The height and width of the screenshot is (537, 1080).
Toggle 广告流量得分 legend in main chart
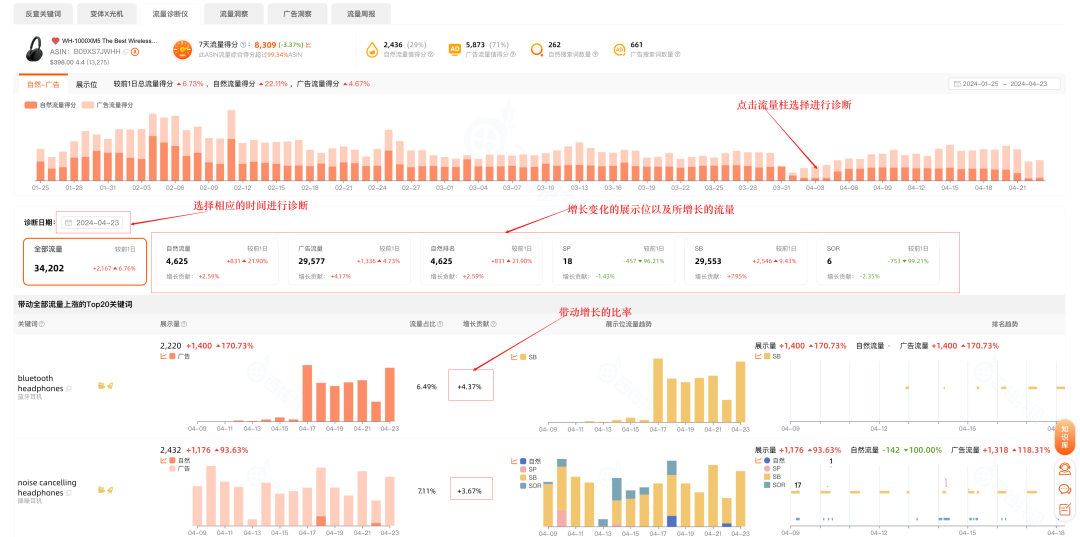[111, 104]
